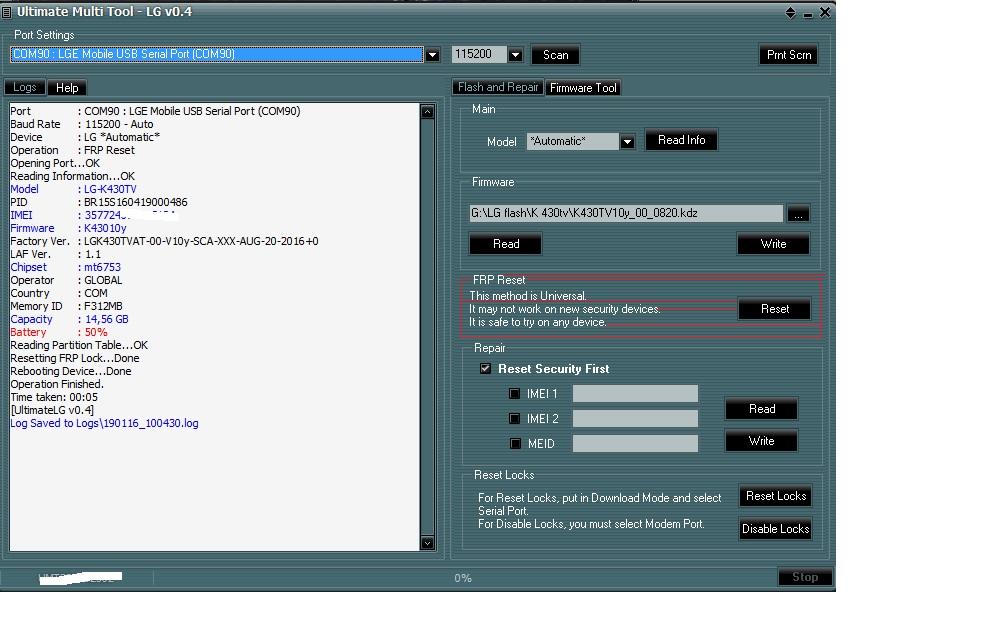Click the Scan ports button
Image resolution: width=1008 pixels, height=630 pixels.
[x=555, y=55]
